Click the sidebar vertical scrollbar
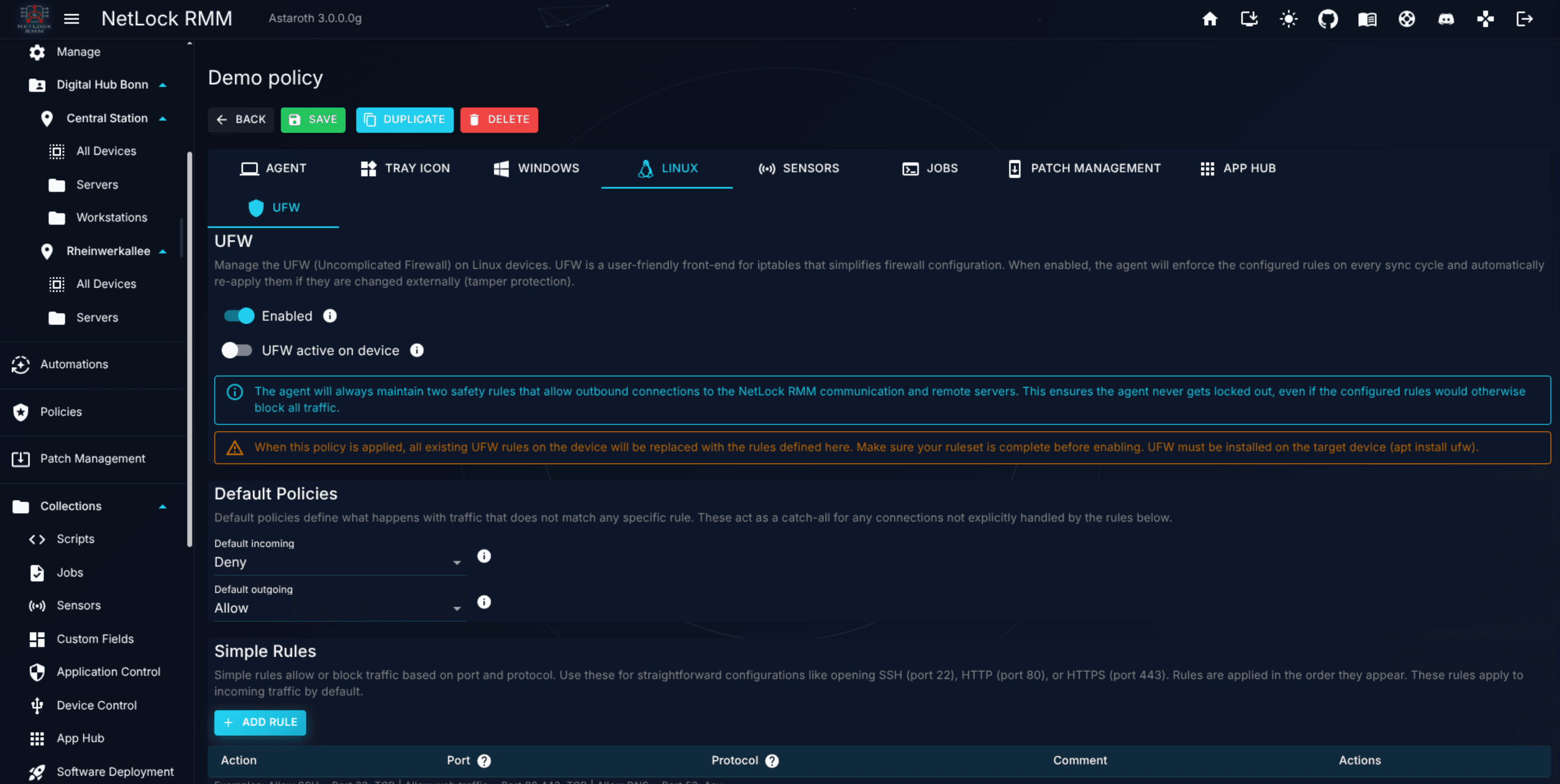1560x784 pixels. pos(190,349)
